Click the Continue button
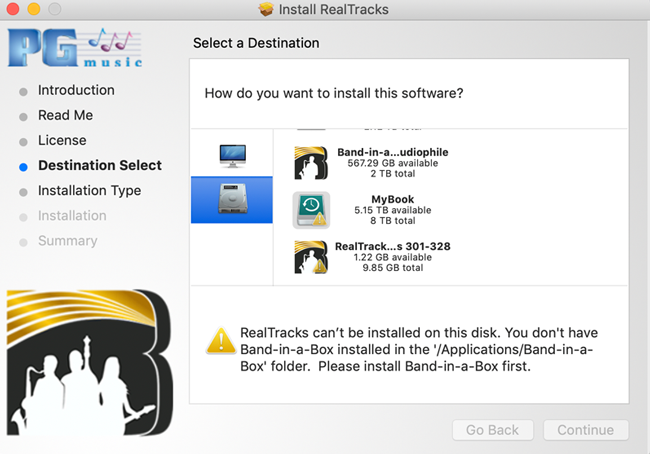Image resolution: width=650 pixels, height=454 pixels. 585,430
